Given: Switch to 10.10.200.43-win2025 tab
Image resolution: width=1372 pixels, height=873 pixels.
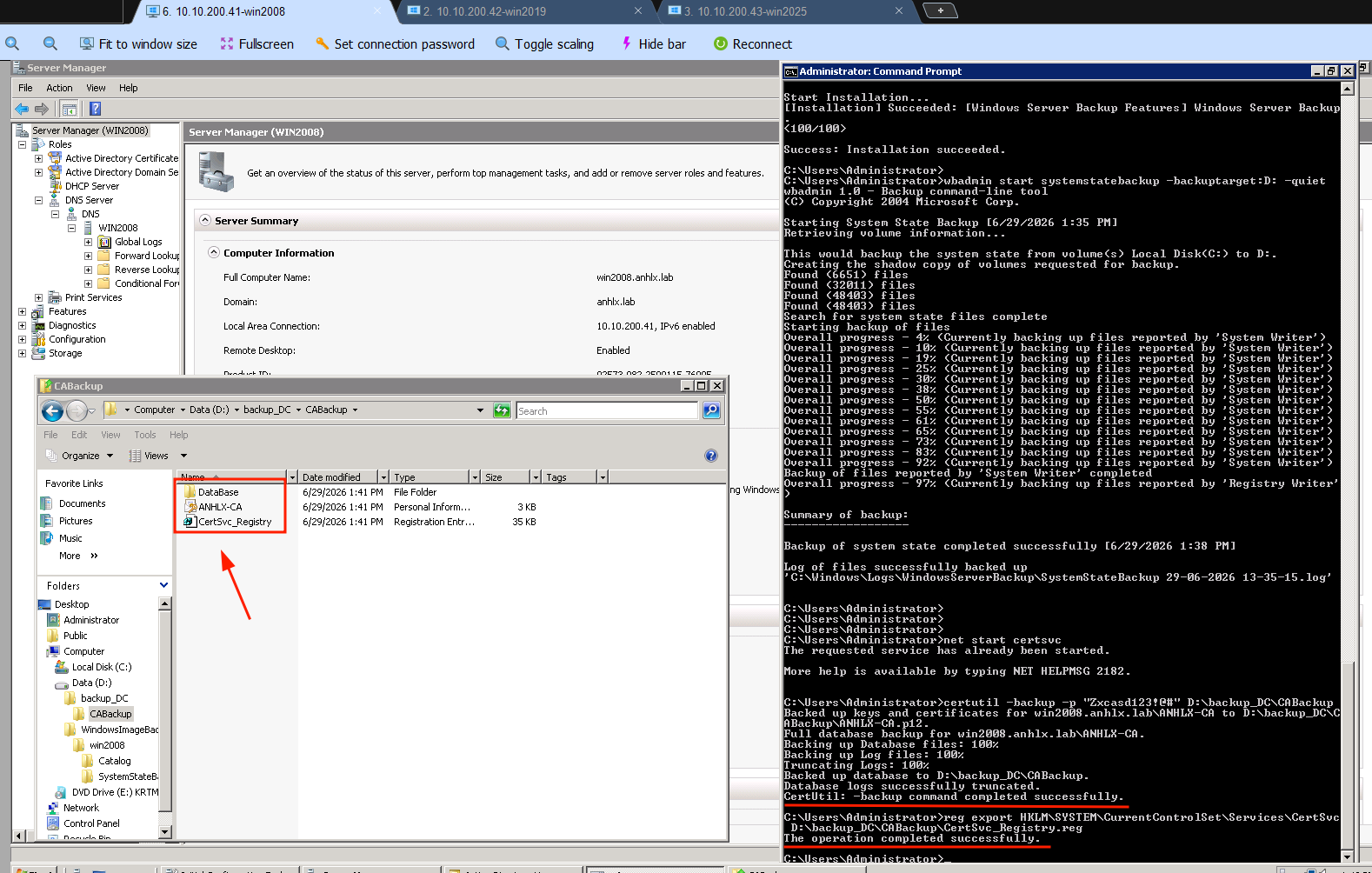Looking at the screenshot, I should click(x=783, y=11).
